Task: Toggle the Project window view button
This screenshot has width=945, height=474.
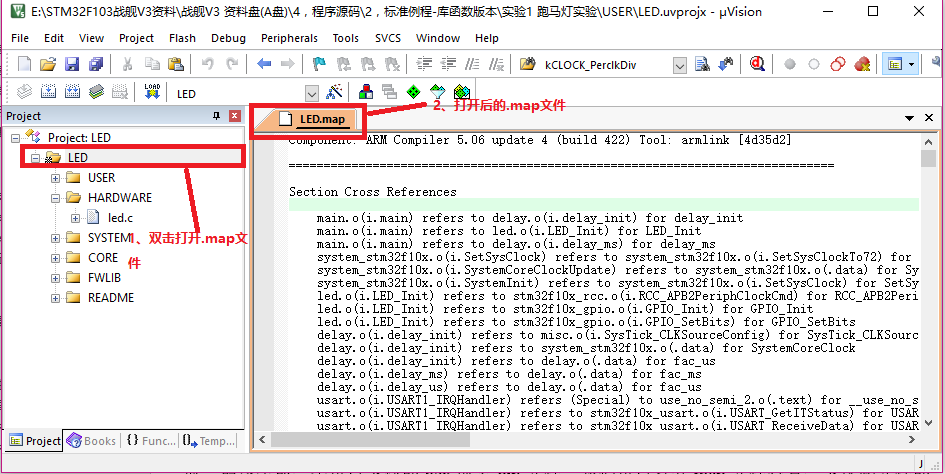Action: tap(895, 64)
